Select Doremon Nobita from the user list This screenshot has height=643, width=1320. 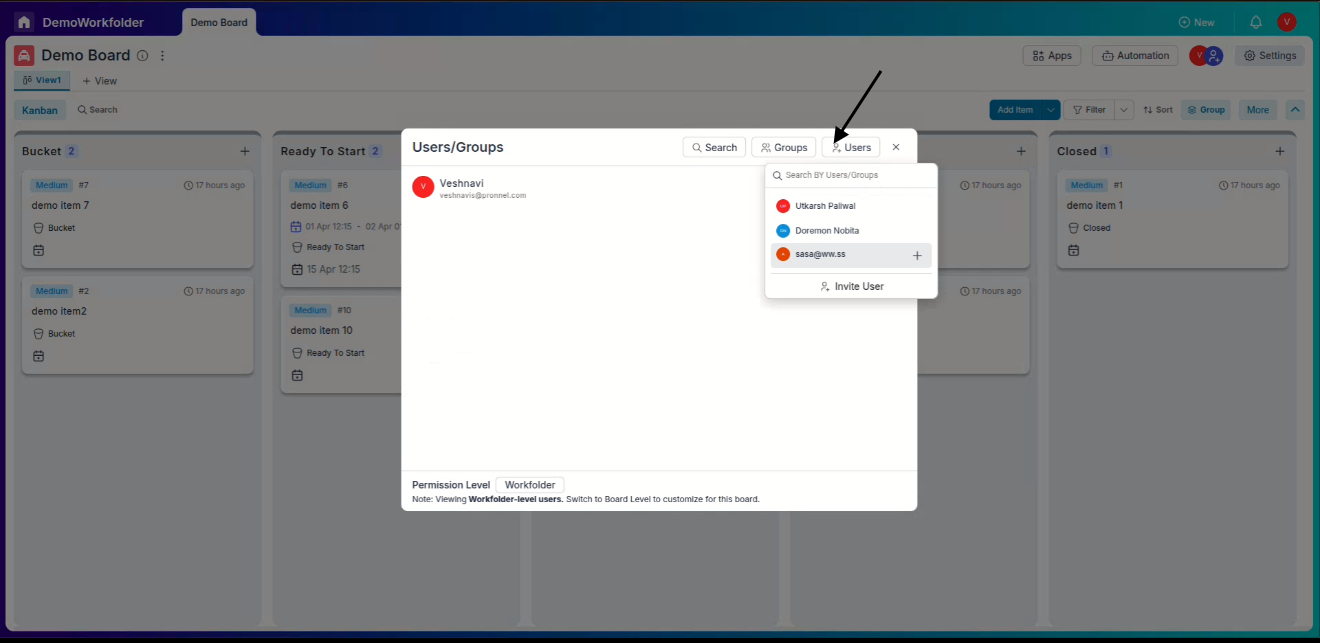click(851, 231)
